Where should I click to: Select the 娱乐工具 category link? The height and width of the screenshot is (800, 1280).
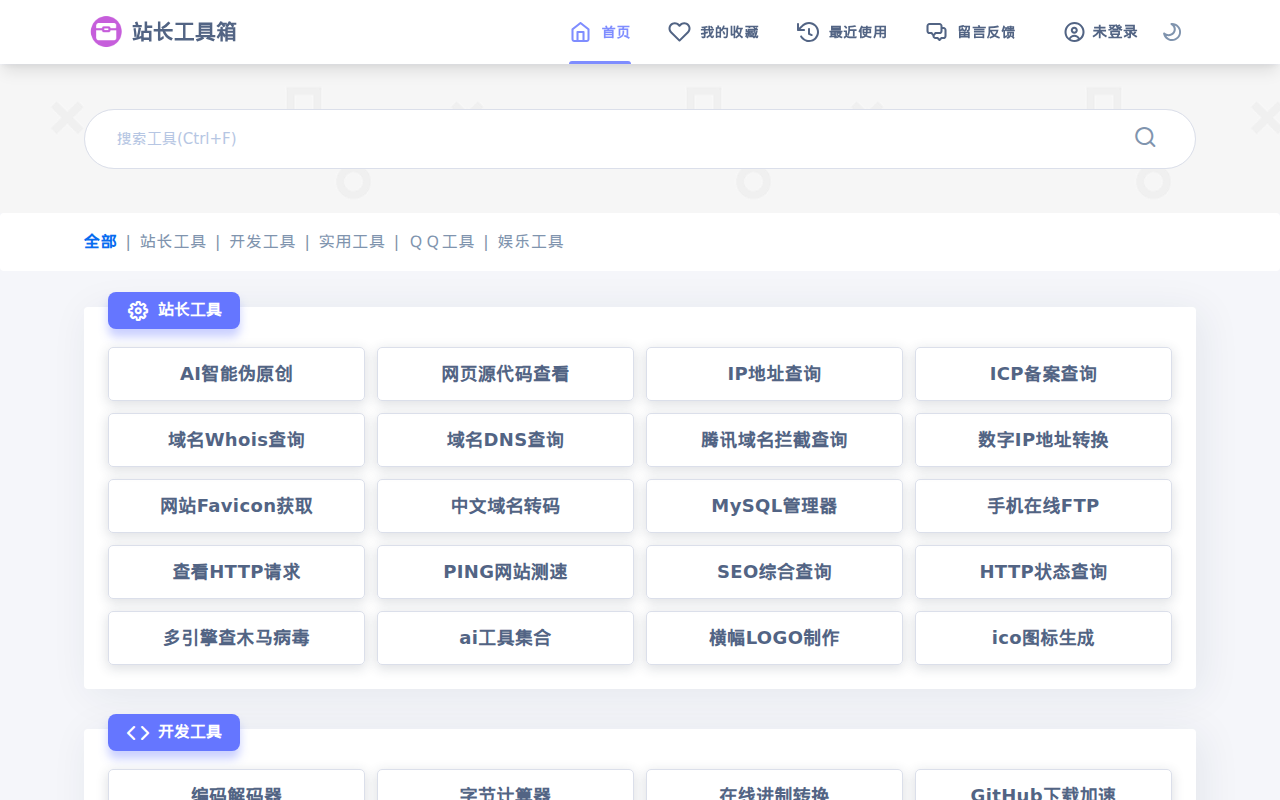click(x=530, y=241)
